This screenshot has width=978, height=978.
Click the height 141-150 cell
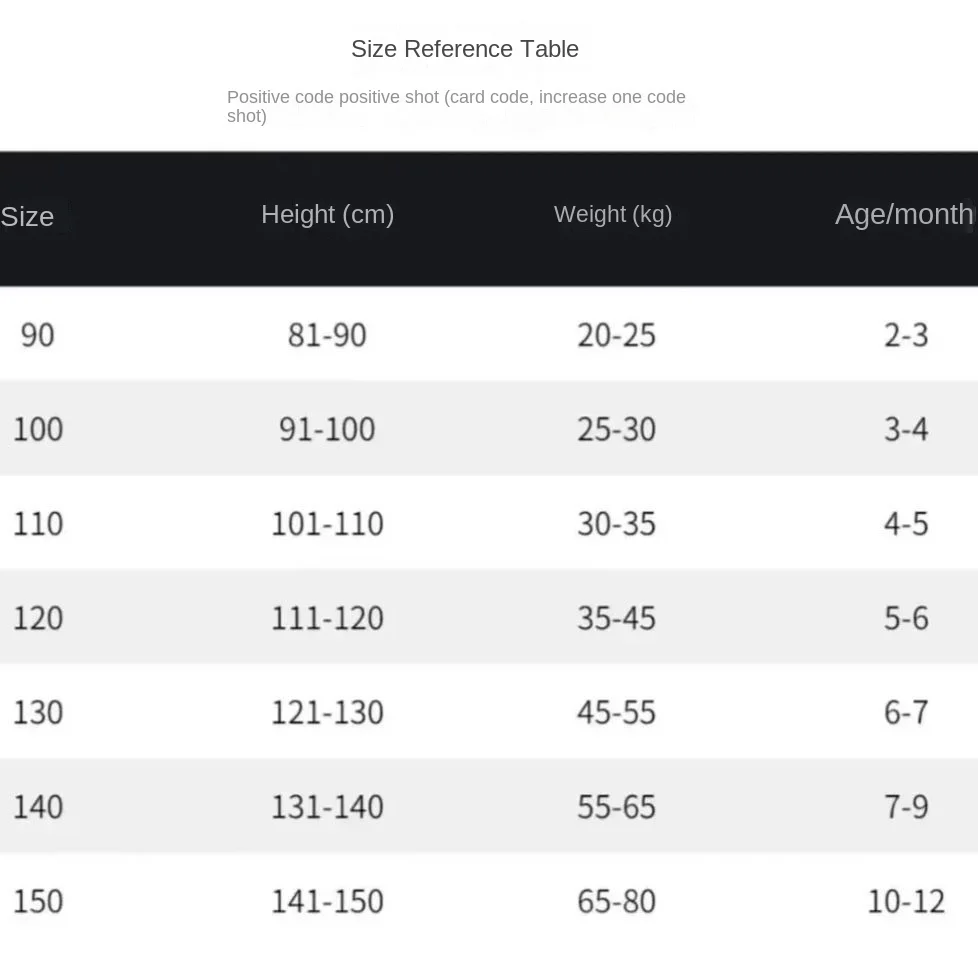(x=327, y=901)
